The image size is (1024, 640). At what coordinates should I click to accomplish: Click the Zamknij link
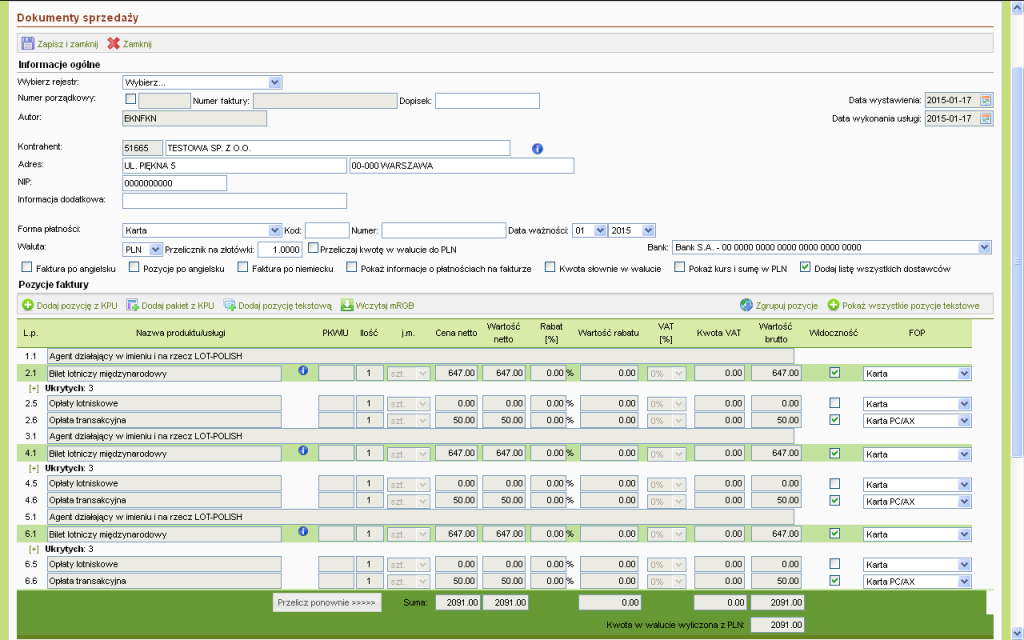click(x=137, y=44)
